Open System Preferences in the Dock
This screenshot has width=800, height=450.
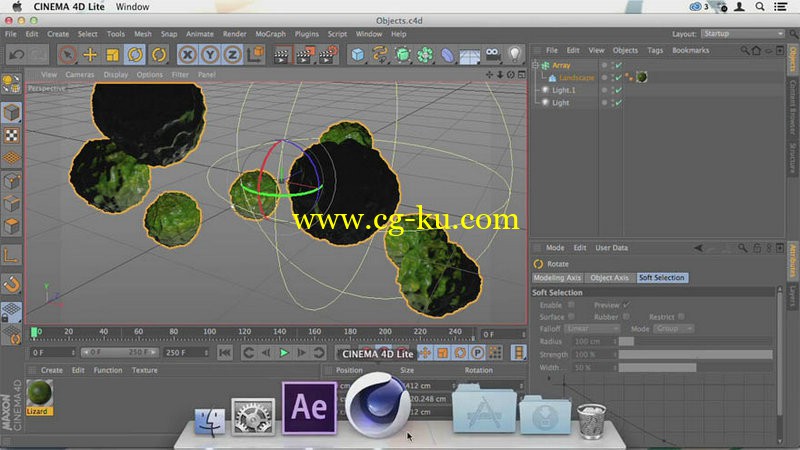point(253,417)
